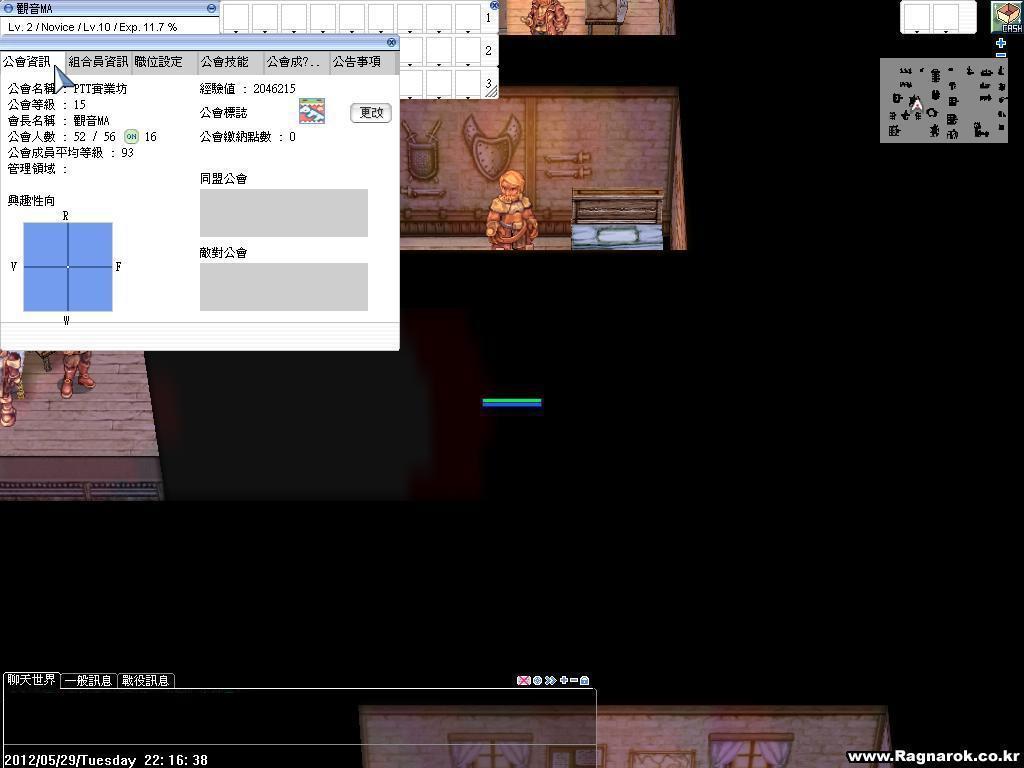The image size is (1024, 768).
Task: Click leader name 觀音MA in guild info
Action: [x=91, y=121]
